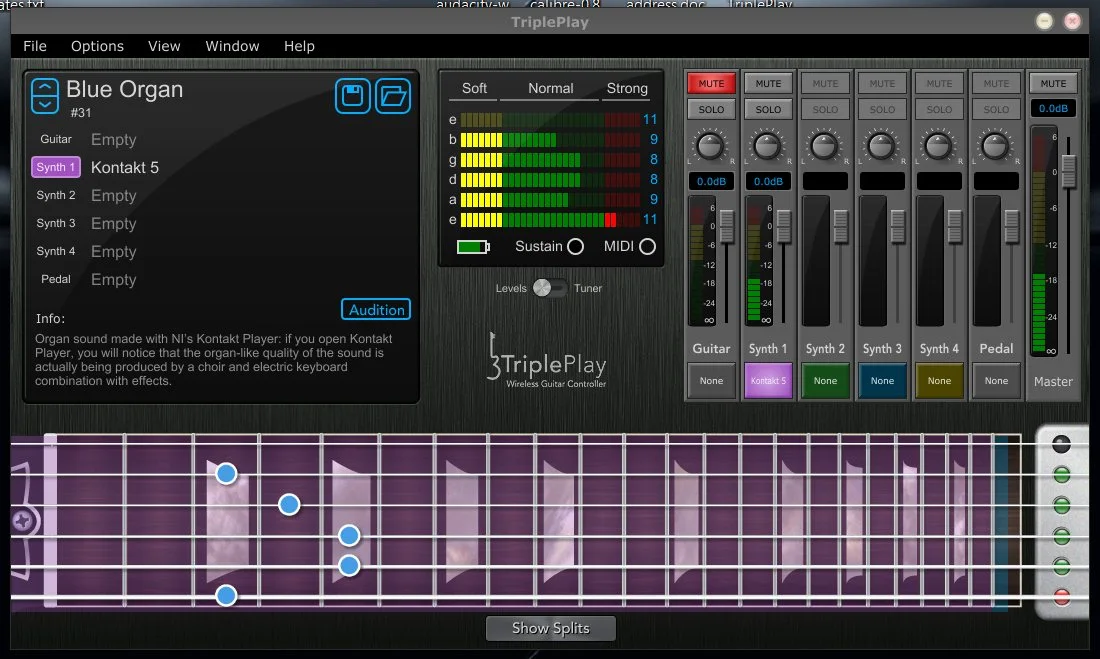Save the Blue Organ patch via disk icon
This screenshot has width=1100, height=659.
click(353, 96)
